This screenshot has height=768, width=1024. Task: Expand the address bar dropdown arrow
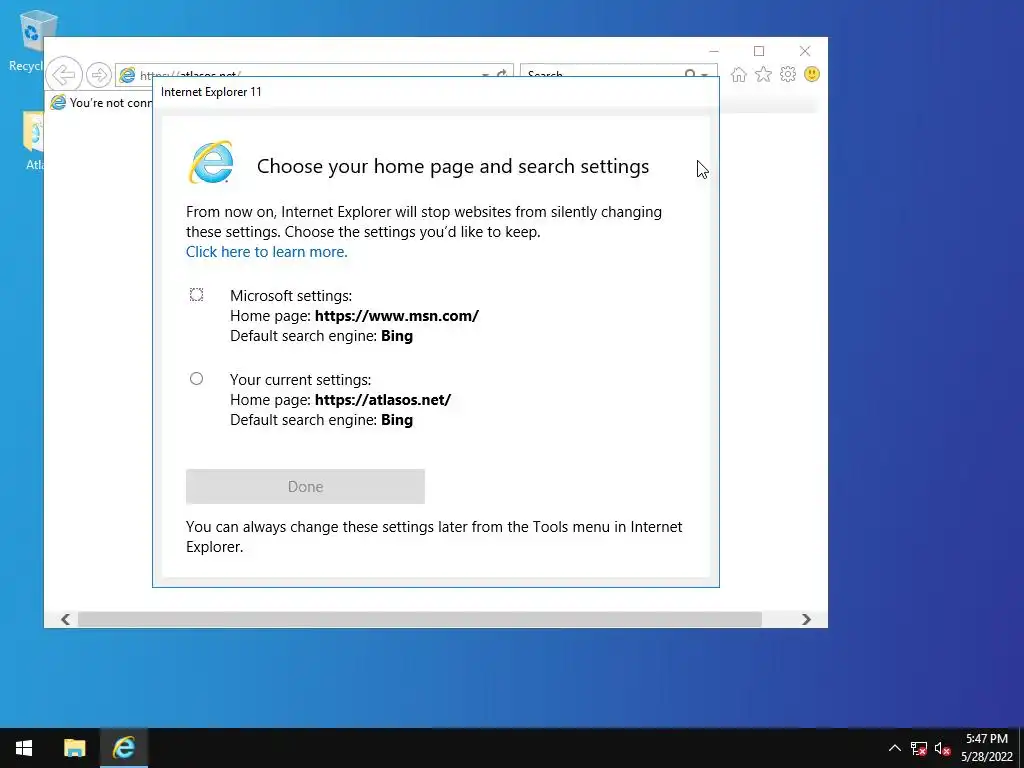(485, 75)
